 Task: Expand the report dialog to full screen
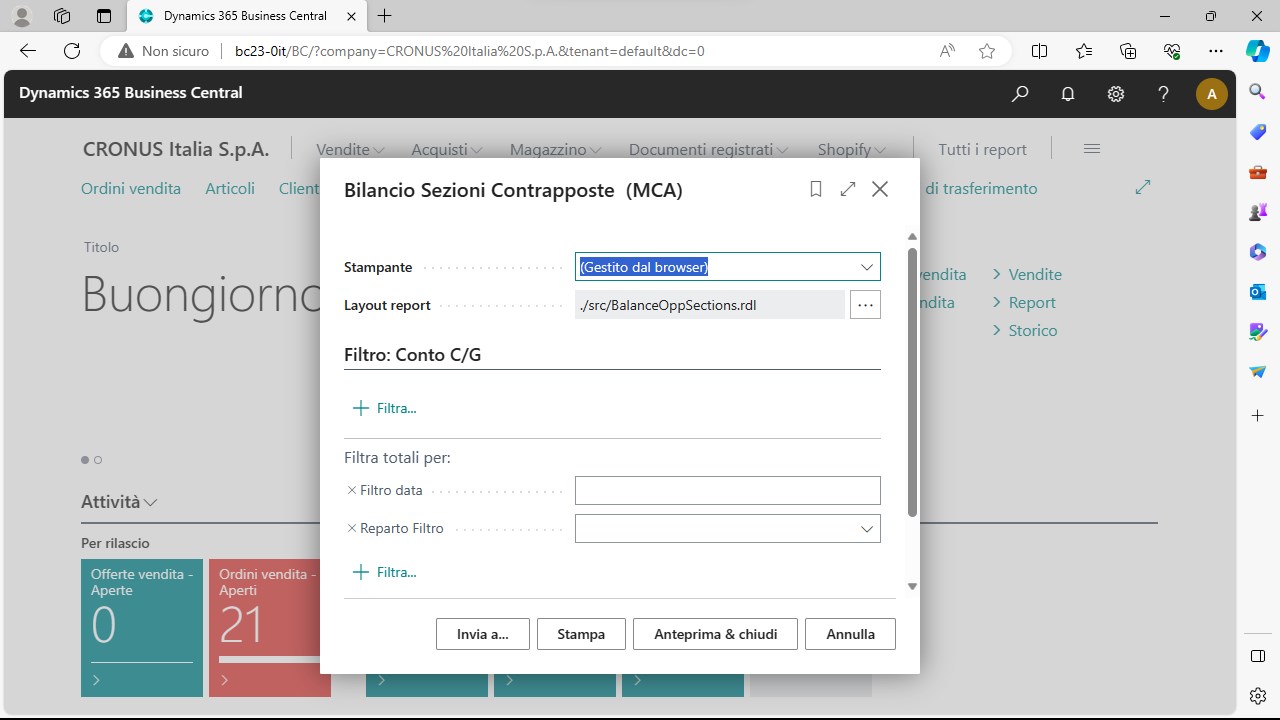tap(848, 189)
